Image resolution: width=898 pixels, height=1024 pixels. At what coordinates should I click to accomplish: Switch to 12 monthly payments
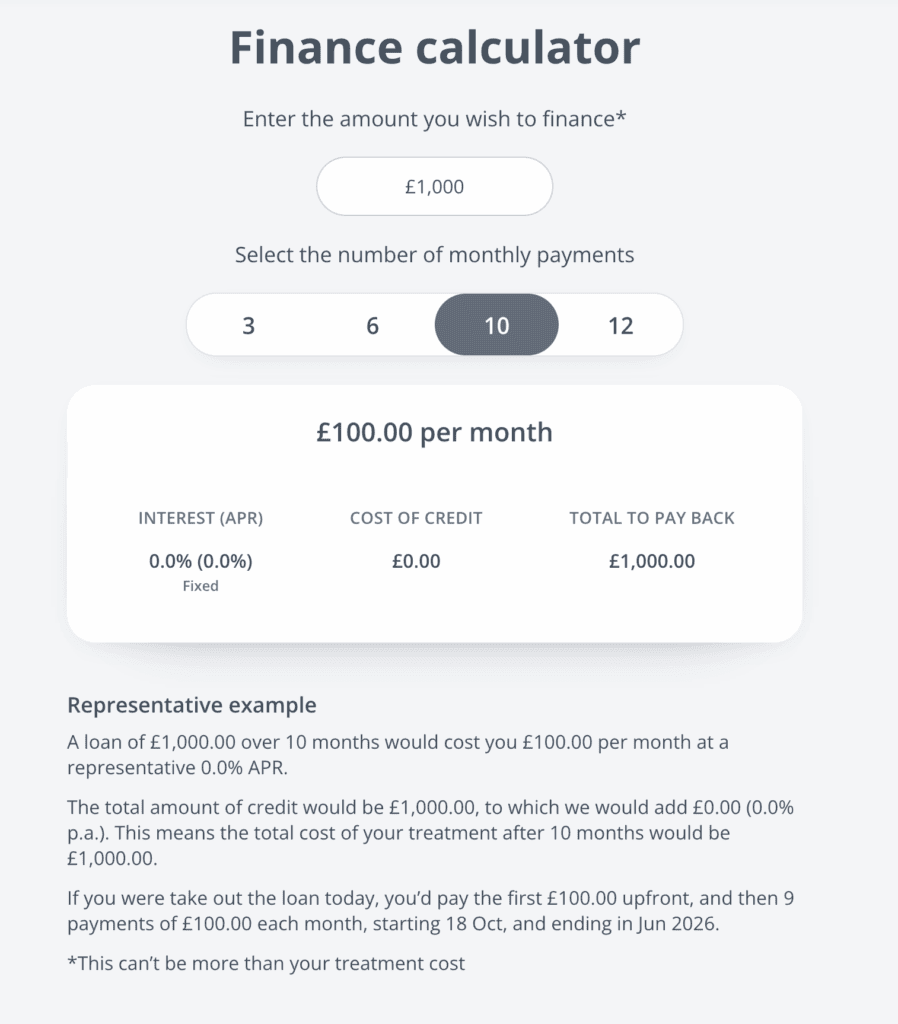click(620, 325)
